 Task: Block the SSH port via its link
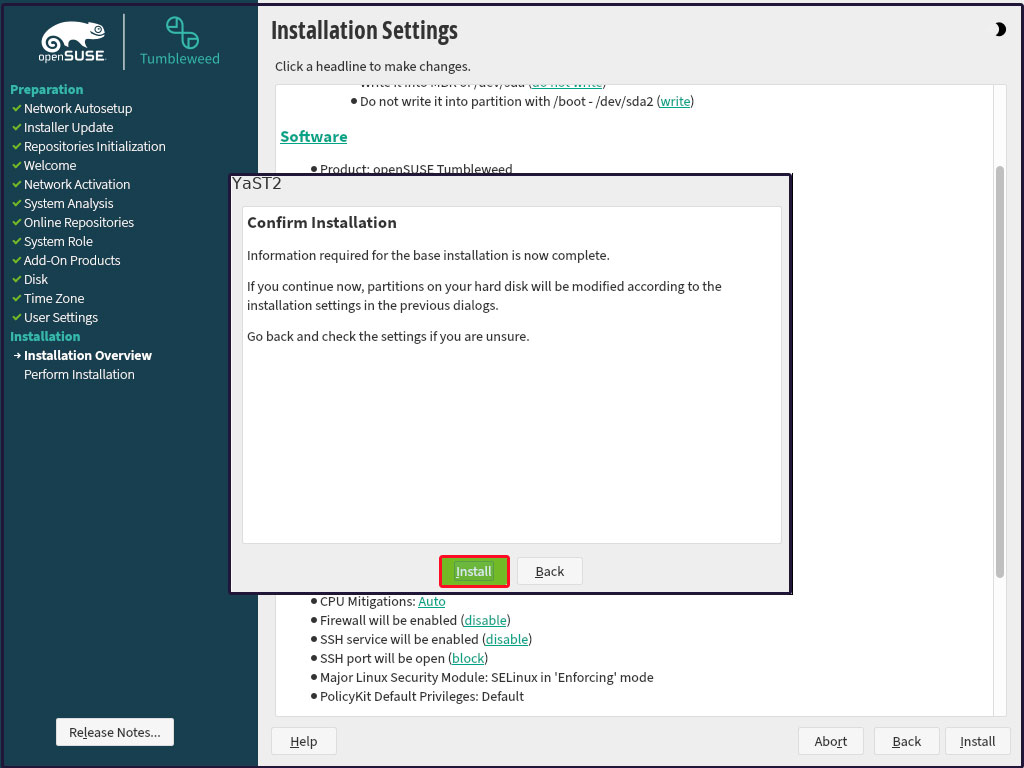pos(468,658)
